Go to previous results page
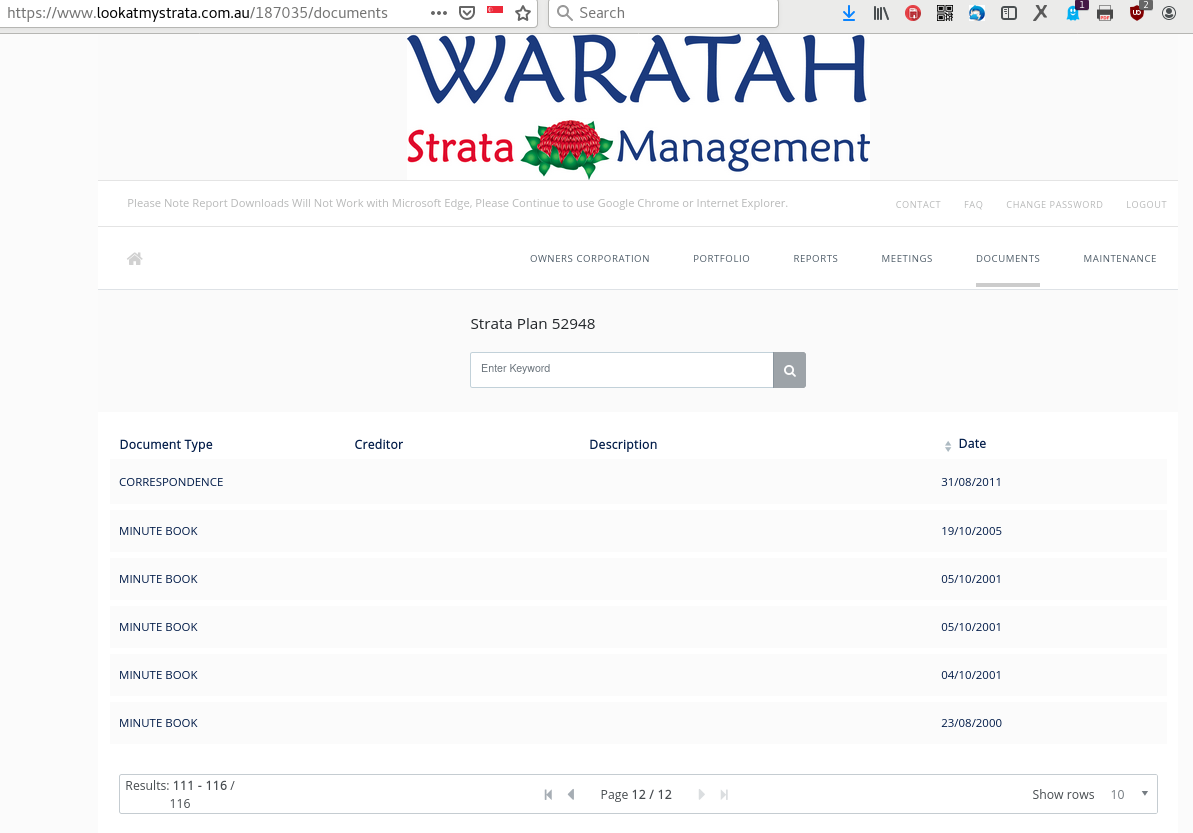 571,794
